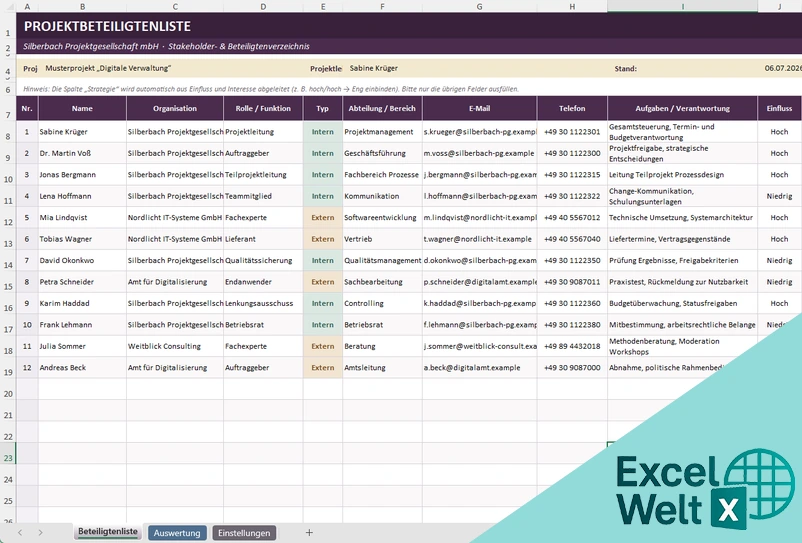Select name cell Andreas Beck

[82, 368]
